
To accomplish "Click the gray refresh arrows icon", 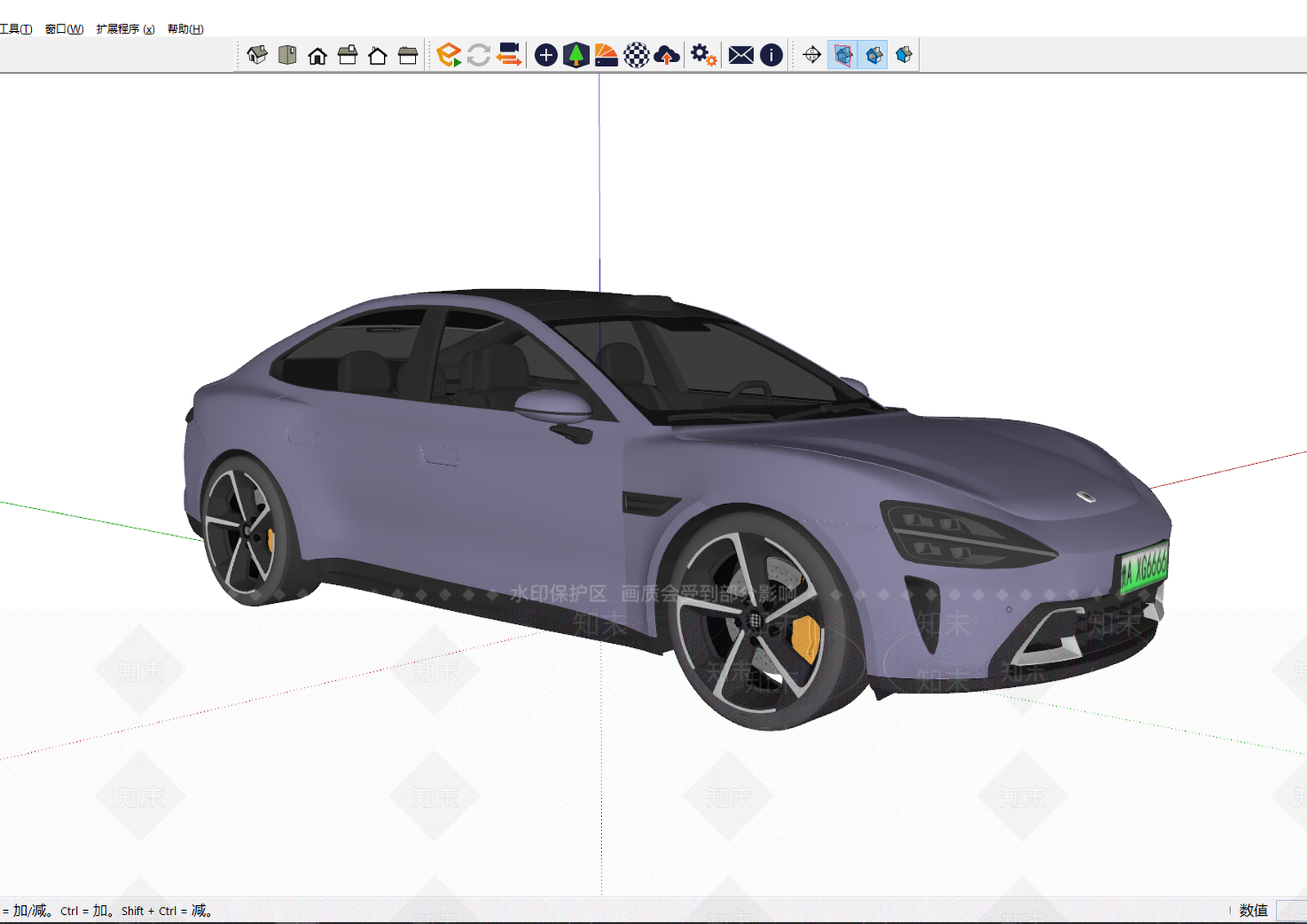I will [479, 55].
